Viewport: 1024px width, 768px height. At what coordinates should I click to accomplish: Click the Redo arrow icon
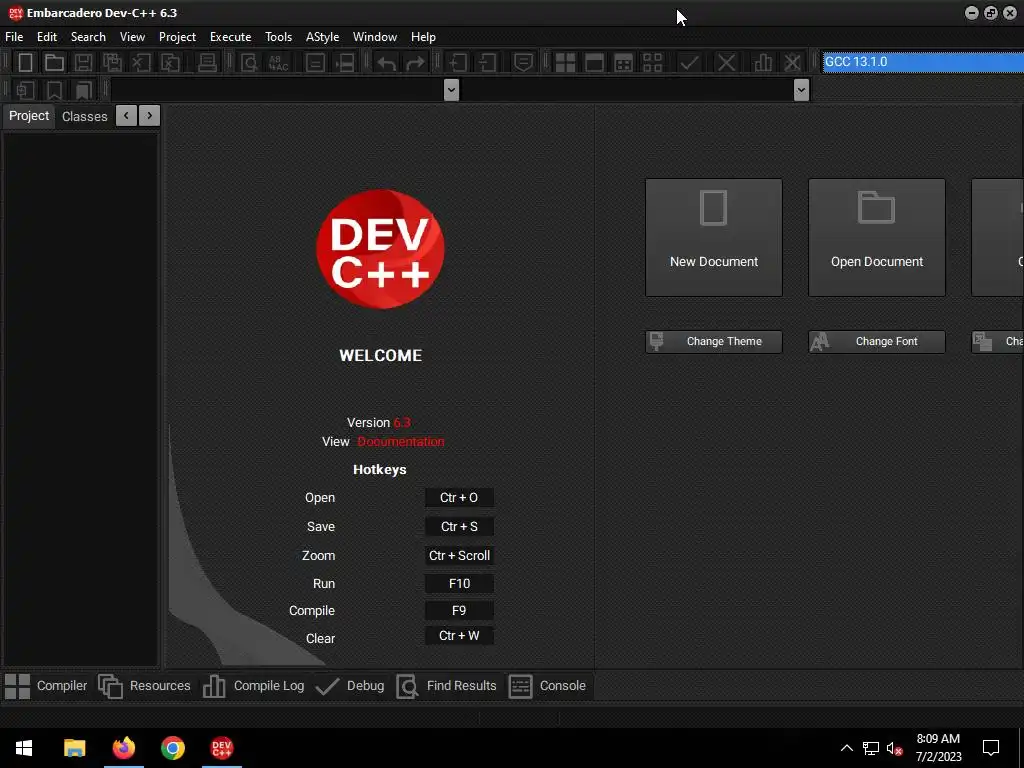(415, 63)
